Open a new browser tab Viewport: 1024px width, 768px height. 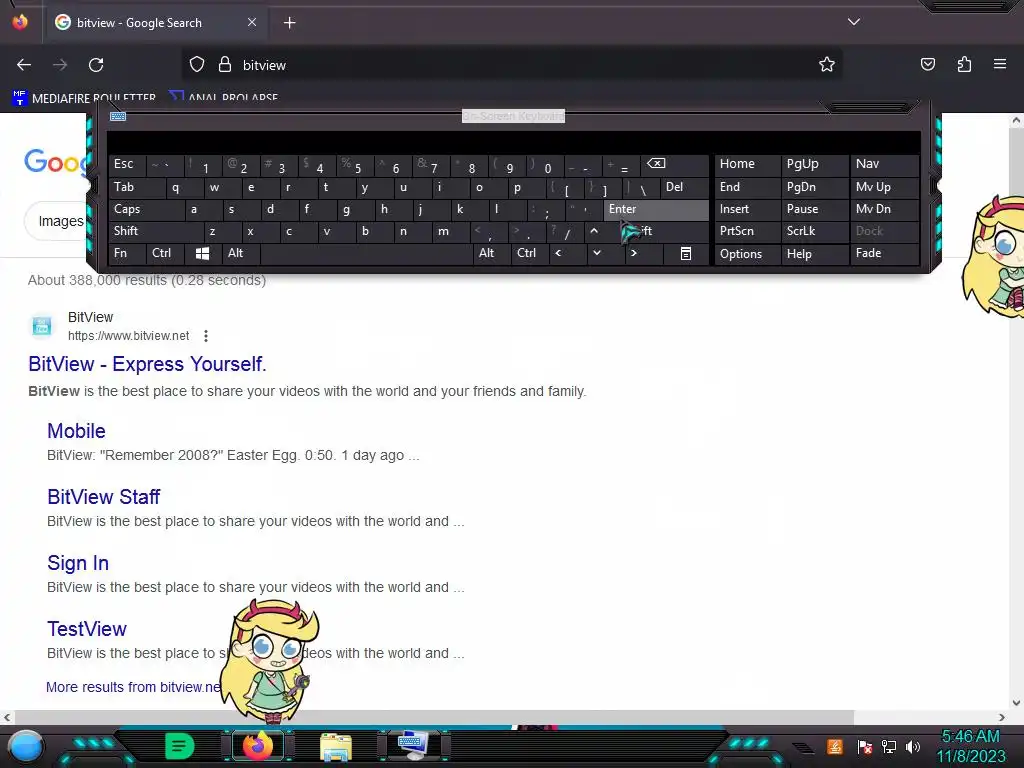pos(289,23)
